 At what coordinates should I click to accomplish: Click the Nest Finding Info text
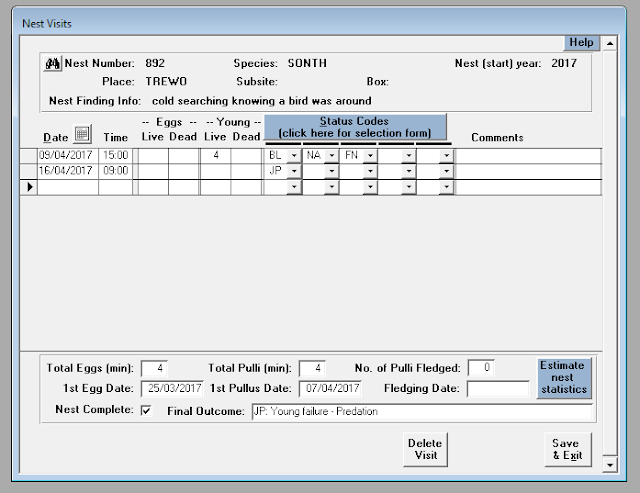[262, 101]
